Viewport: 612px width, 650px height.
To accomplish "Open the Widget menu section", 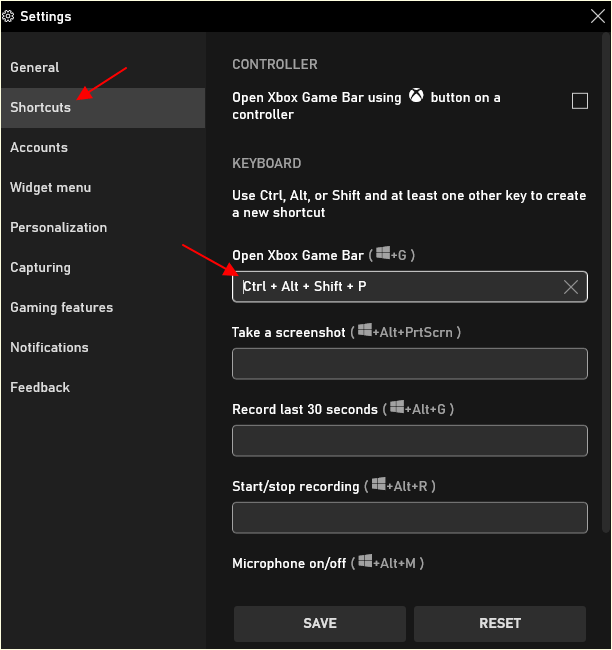I will pos(103,187).
